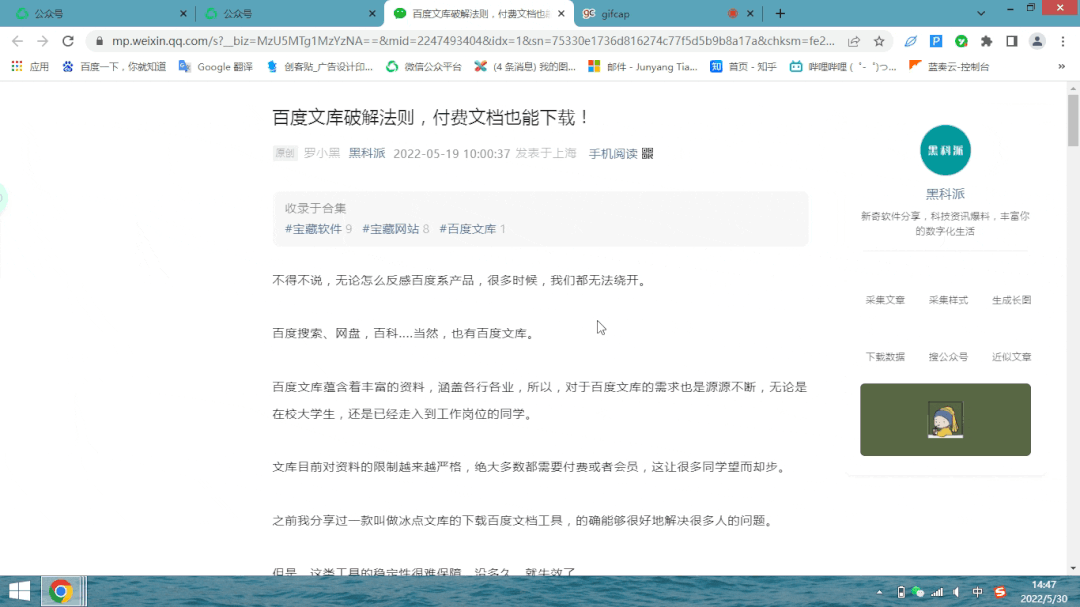Toggle the browser side panel icon
The height and width of the screenshot is (607, 1080).
(1012, 41)
